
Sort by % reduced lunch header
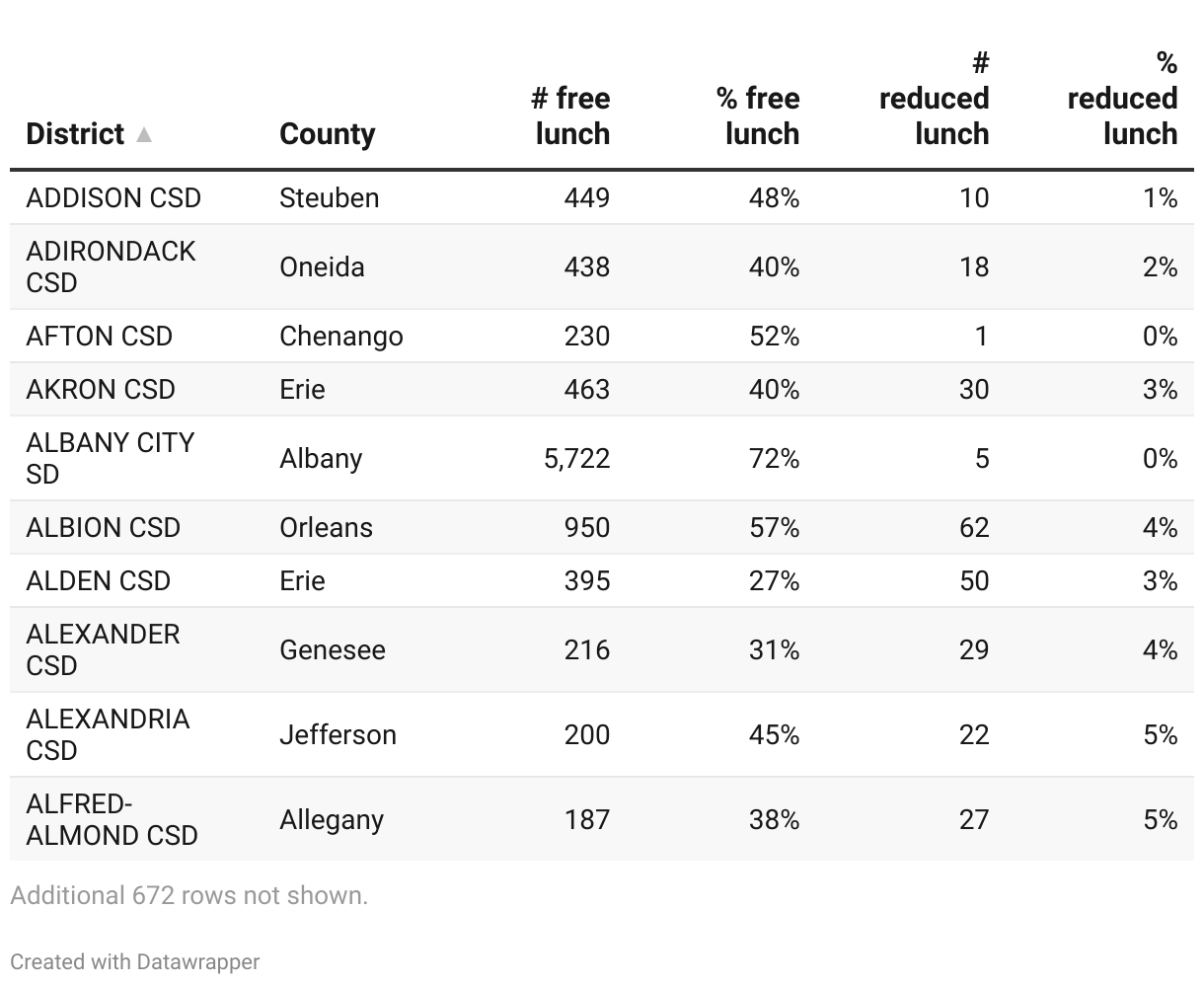point(1122,99)
